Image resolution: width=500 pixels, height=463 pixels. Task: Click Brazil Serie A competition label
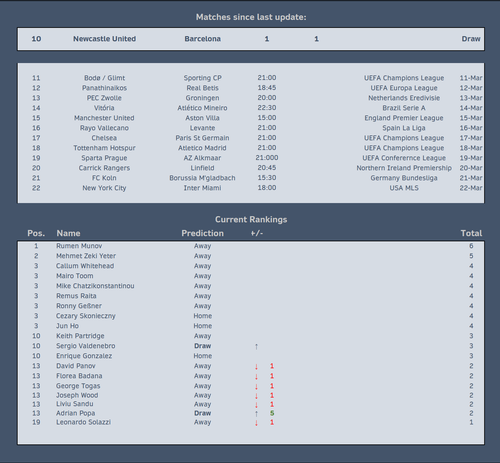(404, 108)
